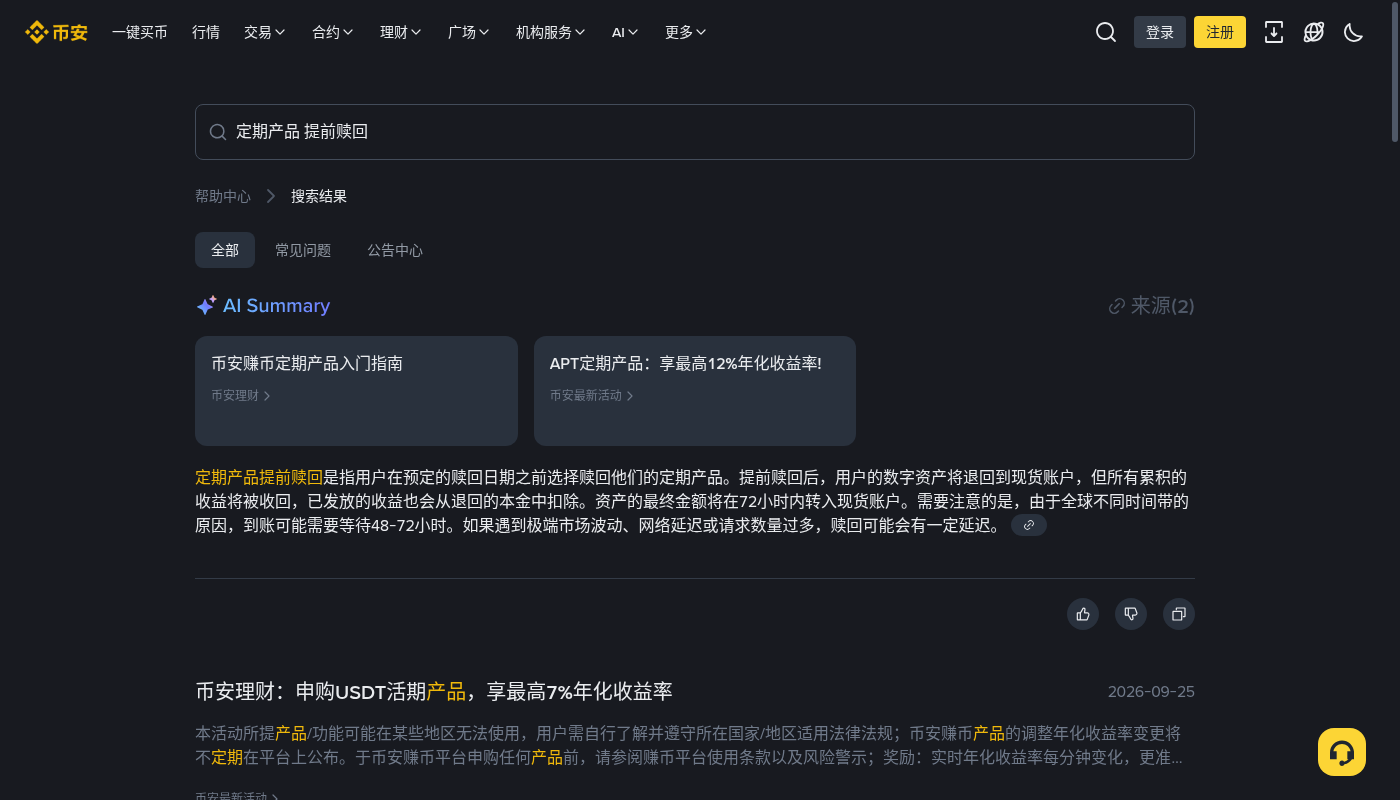This screenshot has height=800, width=1400.
Task: Click the download app icon
Action: tap(1274, 32)
